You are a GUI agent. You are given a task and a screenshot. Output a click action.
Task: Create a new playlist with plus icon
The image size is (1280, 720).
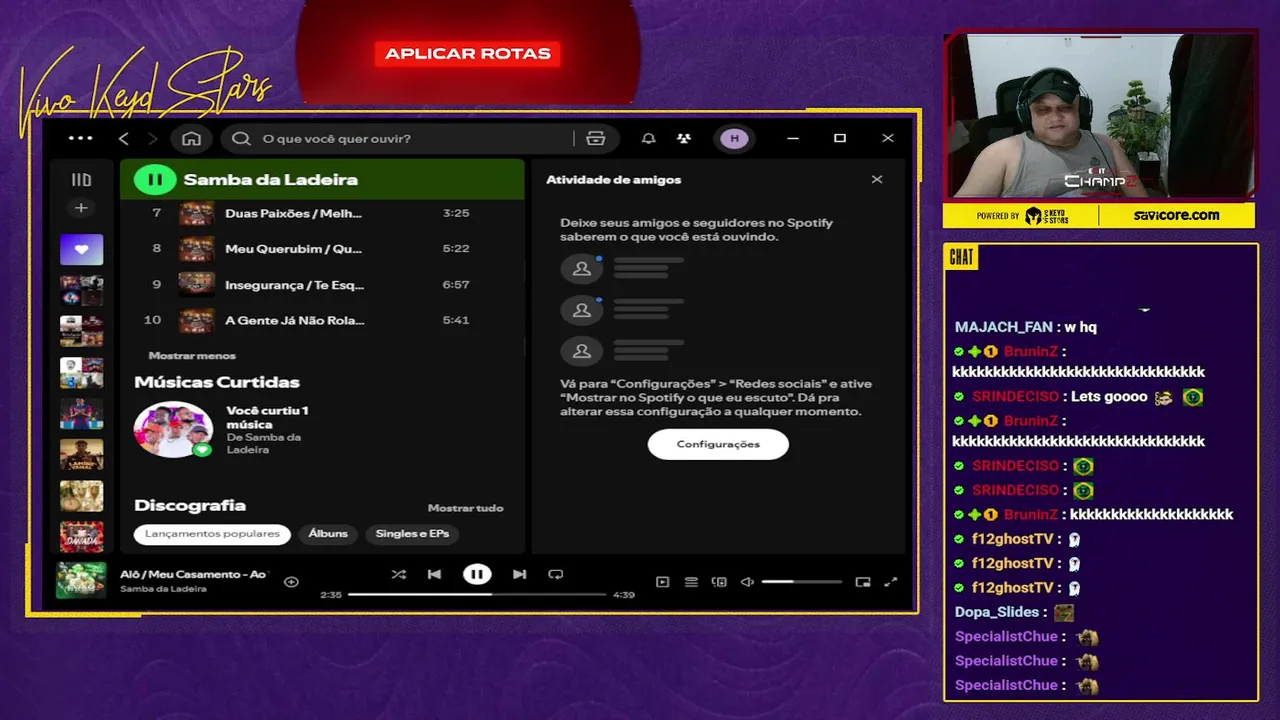click(81, 208)
